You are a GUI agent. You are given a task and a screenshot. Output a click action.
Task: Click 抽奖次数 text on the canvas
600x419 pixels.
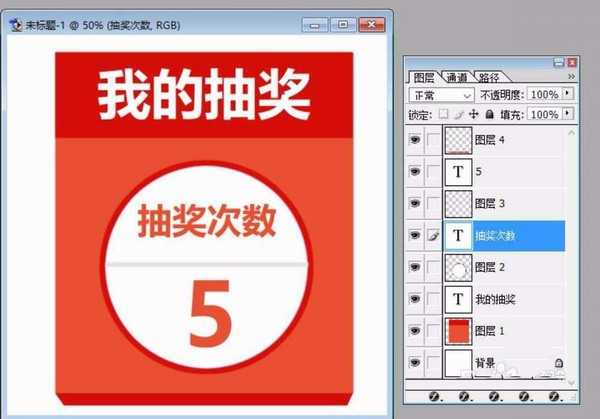click(x=207, y=220)
